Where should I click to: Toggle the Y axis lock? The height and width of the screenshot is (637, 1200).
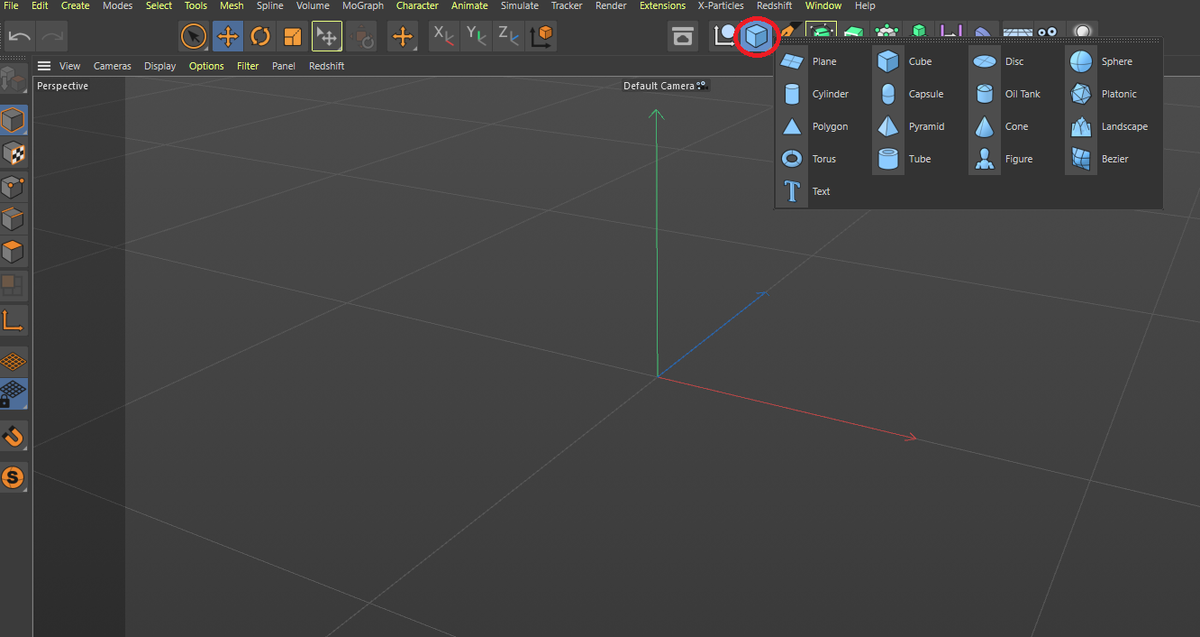pos(476,37)
